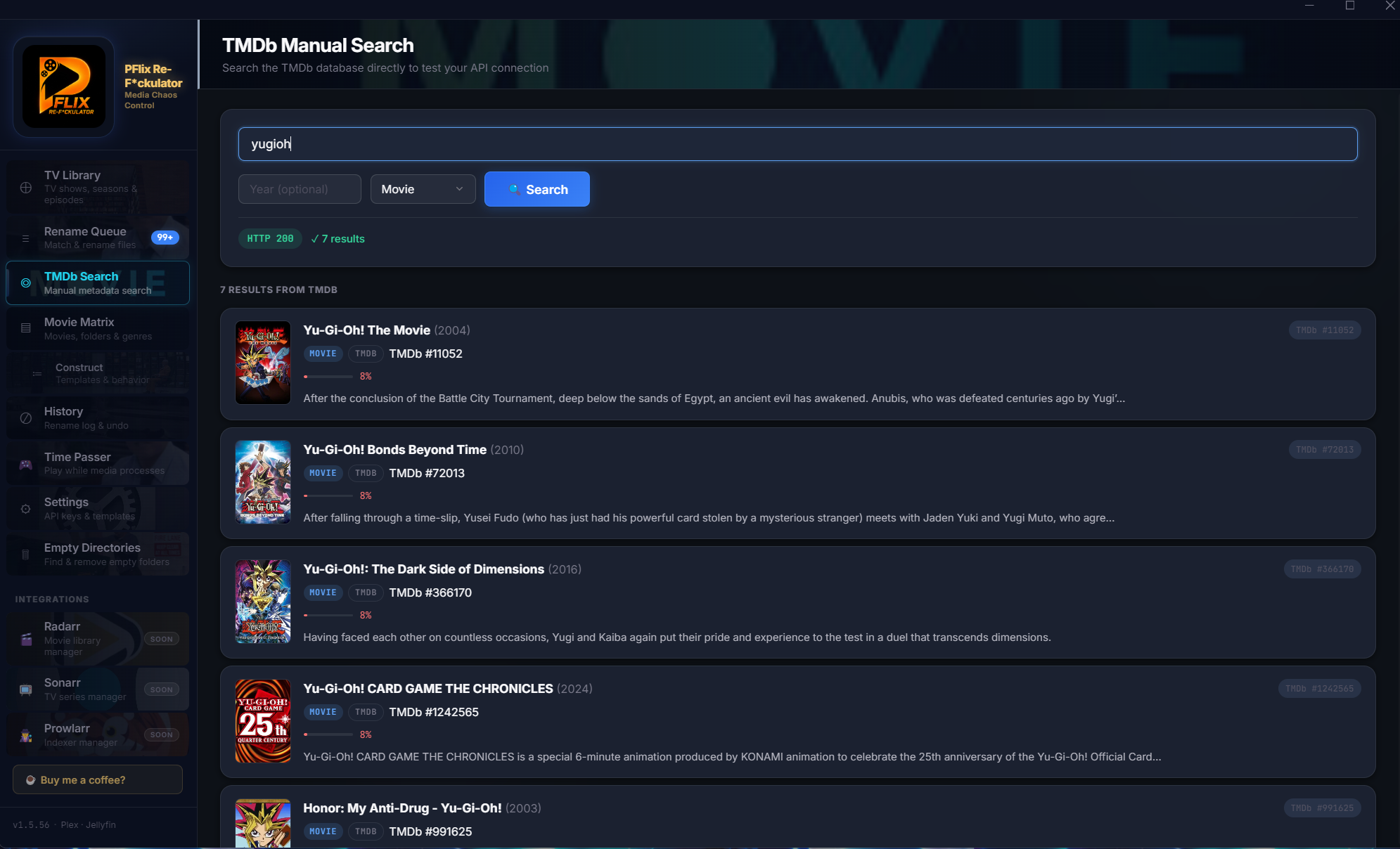Image resolution: width=1400 pixels, height=849 pixels.
Task: Click the TMDB tag on CARD GAME THE CHRONICLES
Action: click(x=366, y=712)
